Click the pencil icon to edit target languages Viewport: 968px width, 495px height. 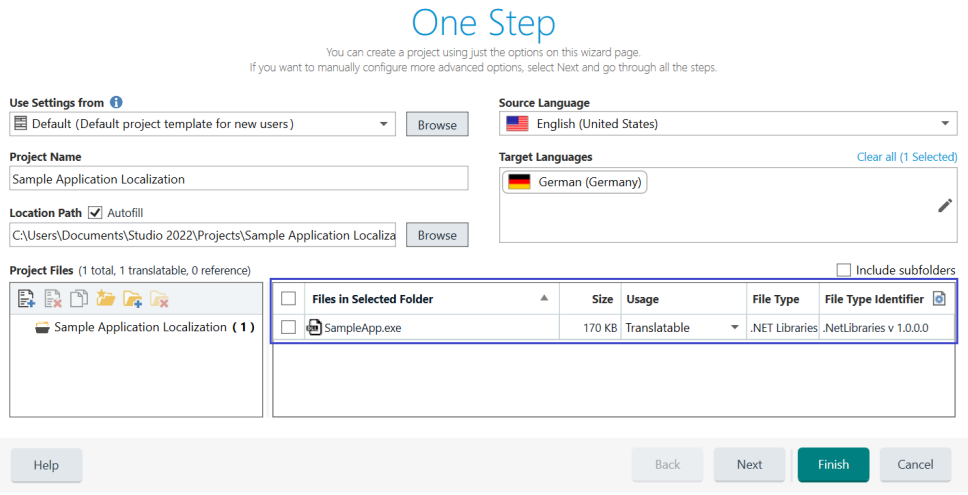[945, 206]
